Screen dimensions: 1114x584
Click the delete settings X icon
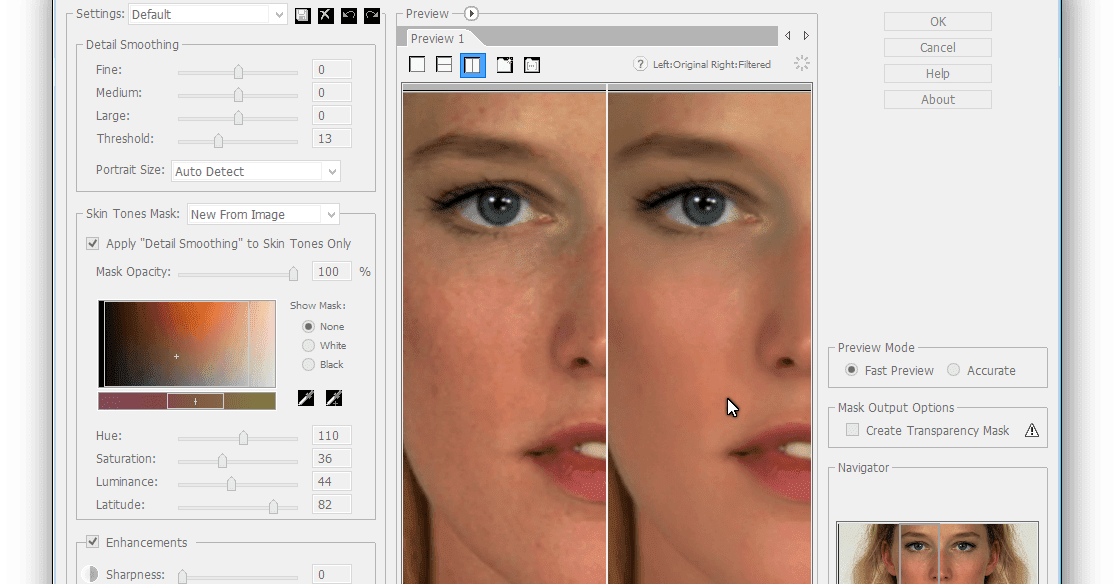tap(325, 14)
